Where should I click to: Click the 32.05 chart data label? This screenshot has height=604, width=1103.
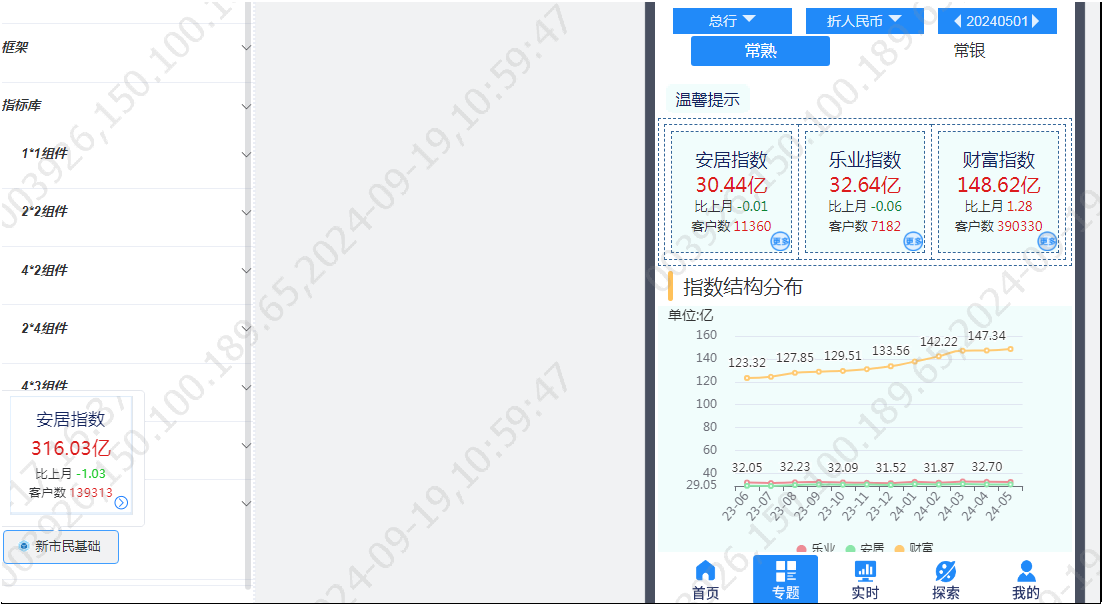point(746,468)
